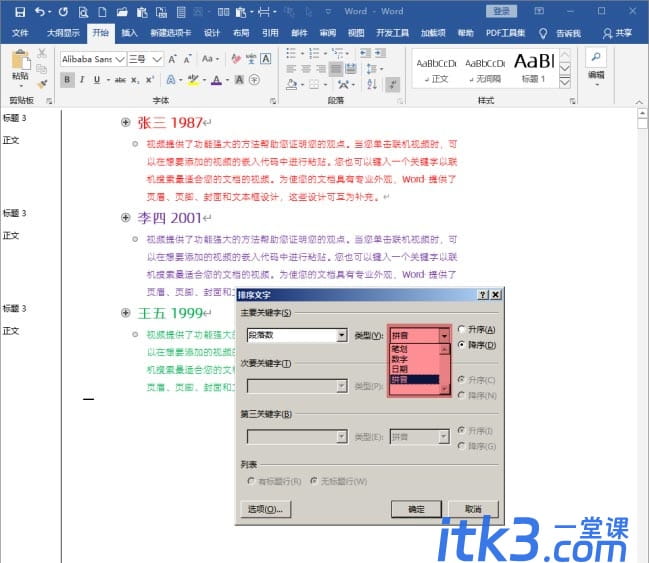Toggle the 类型(Y) type dropdown arrow
This screenshot has width=649, height=563.
coord(444,335)
